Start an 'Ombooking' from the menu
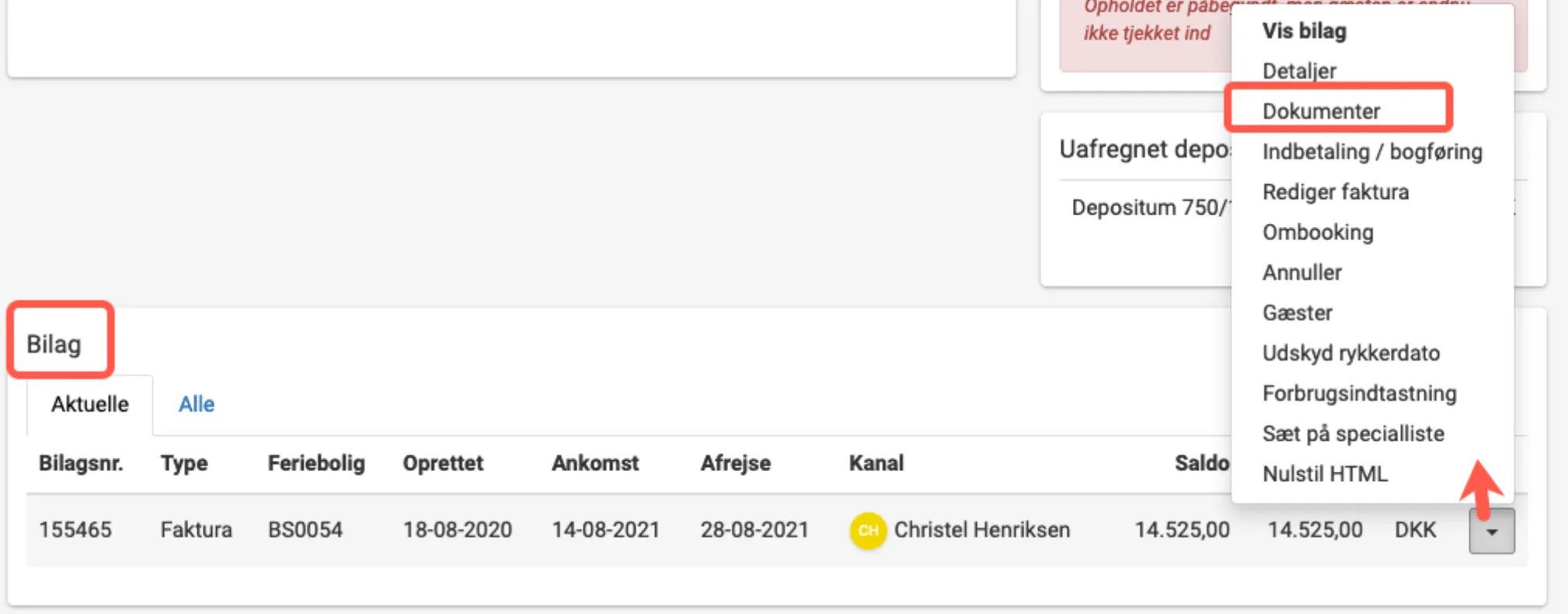This screenshot has height=614, width=1568. coord(1317,232)
